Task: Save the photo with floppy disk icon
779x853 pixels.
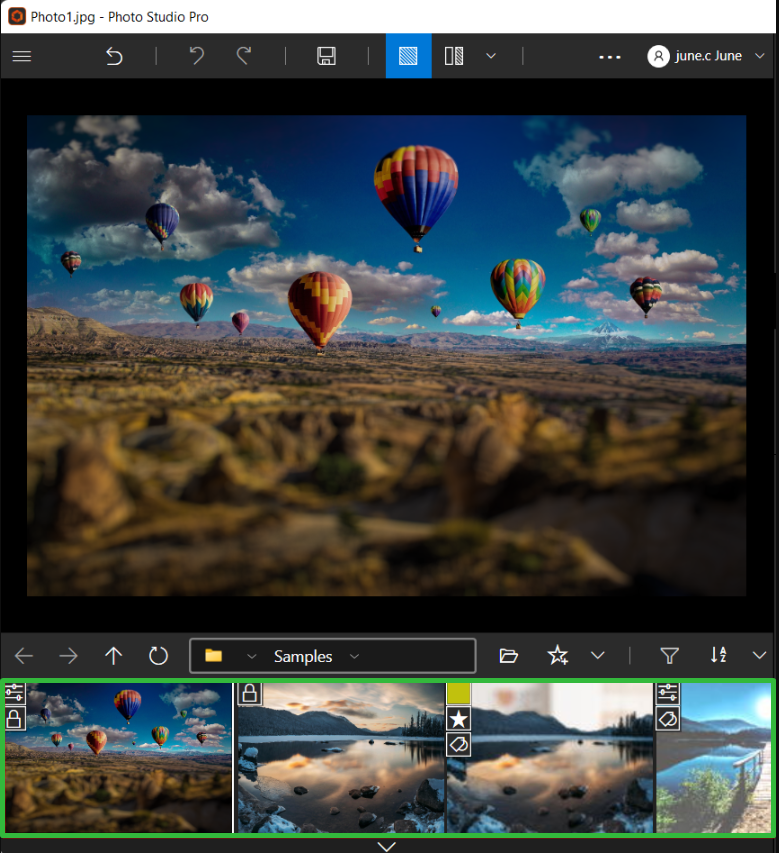Action: pyautogui.click(x=326, y=56)
